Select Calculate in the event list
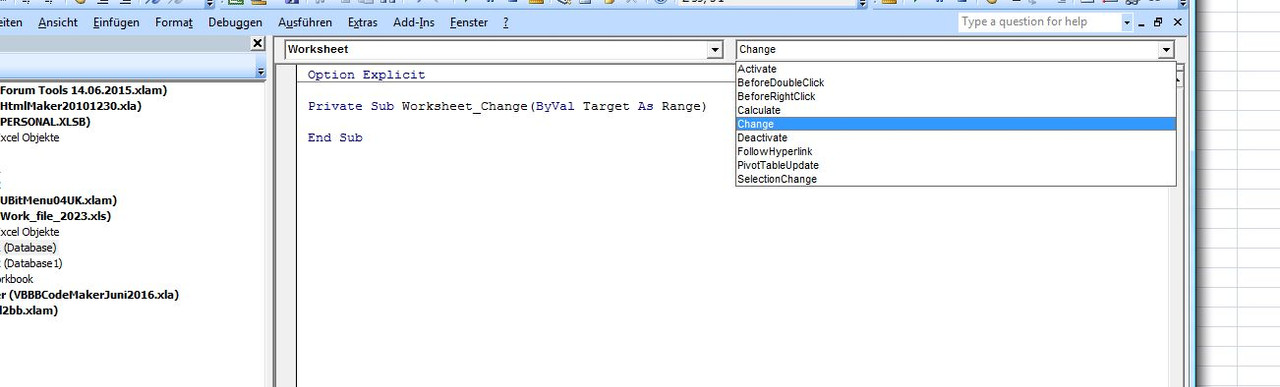The height and width of the screenshot is (387, 1280). [955, 110]
